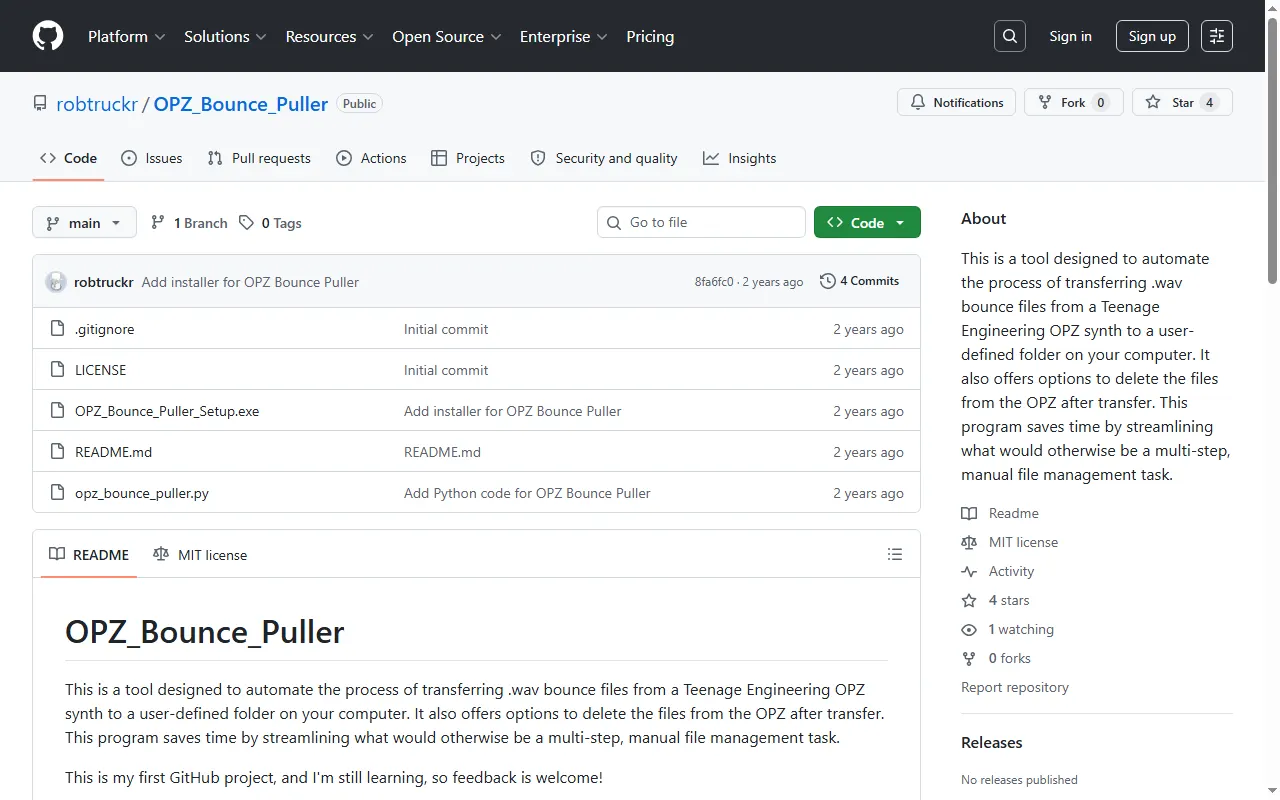The image size is (1280, 800).
Task: Open the Pull requests tab
Action: (x=259, y=158)
